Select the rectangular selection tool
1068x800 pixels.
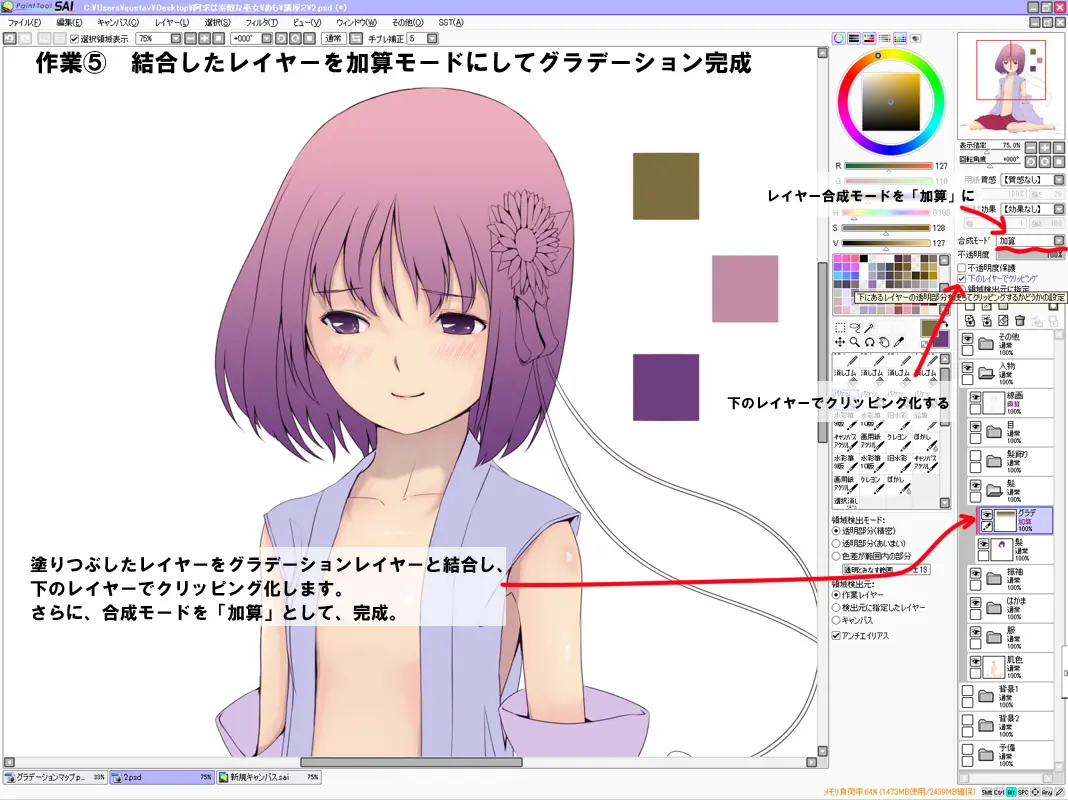tap(841, 328)
